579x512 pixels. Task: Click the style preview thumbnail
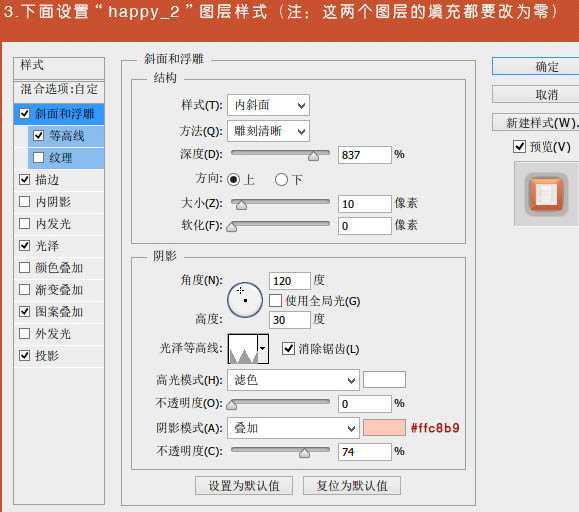[x=546, y=194]
